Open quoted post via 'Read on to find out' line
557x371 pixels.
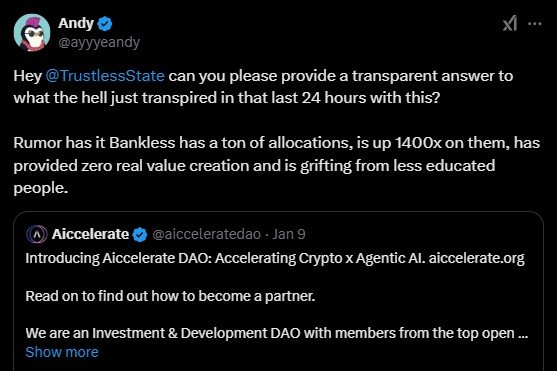pyautogui.click(x=170, y=296)
